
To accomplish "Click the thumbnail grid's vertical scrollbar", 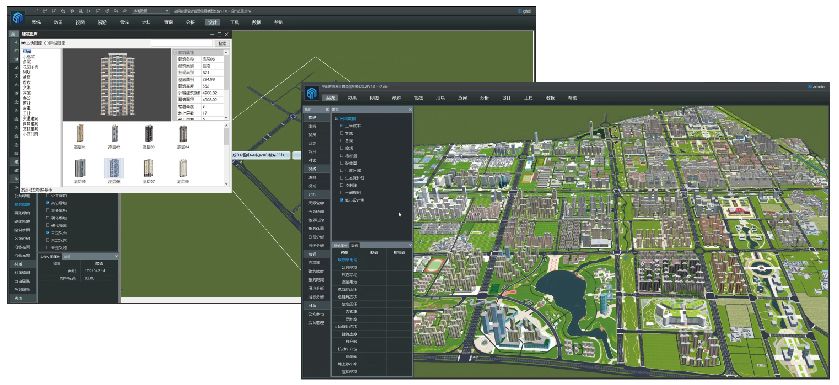I will point(227,154).
